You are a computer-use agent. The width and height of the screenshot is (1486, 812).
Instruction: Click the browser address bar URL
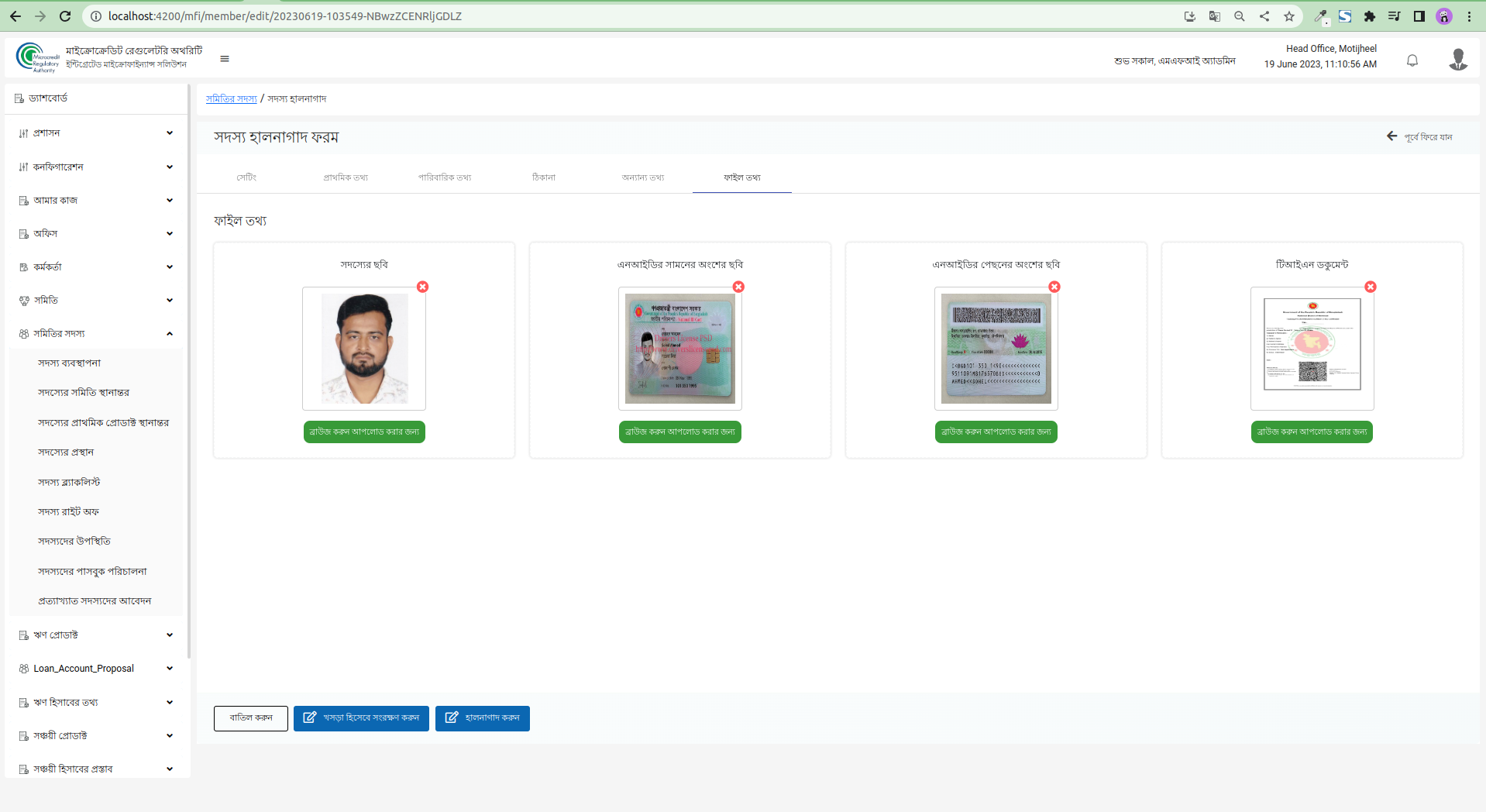[285, 16]
